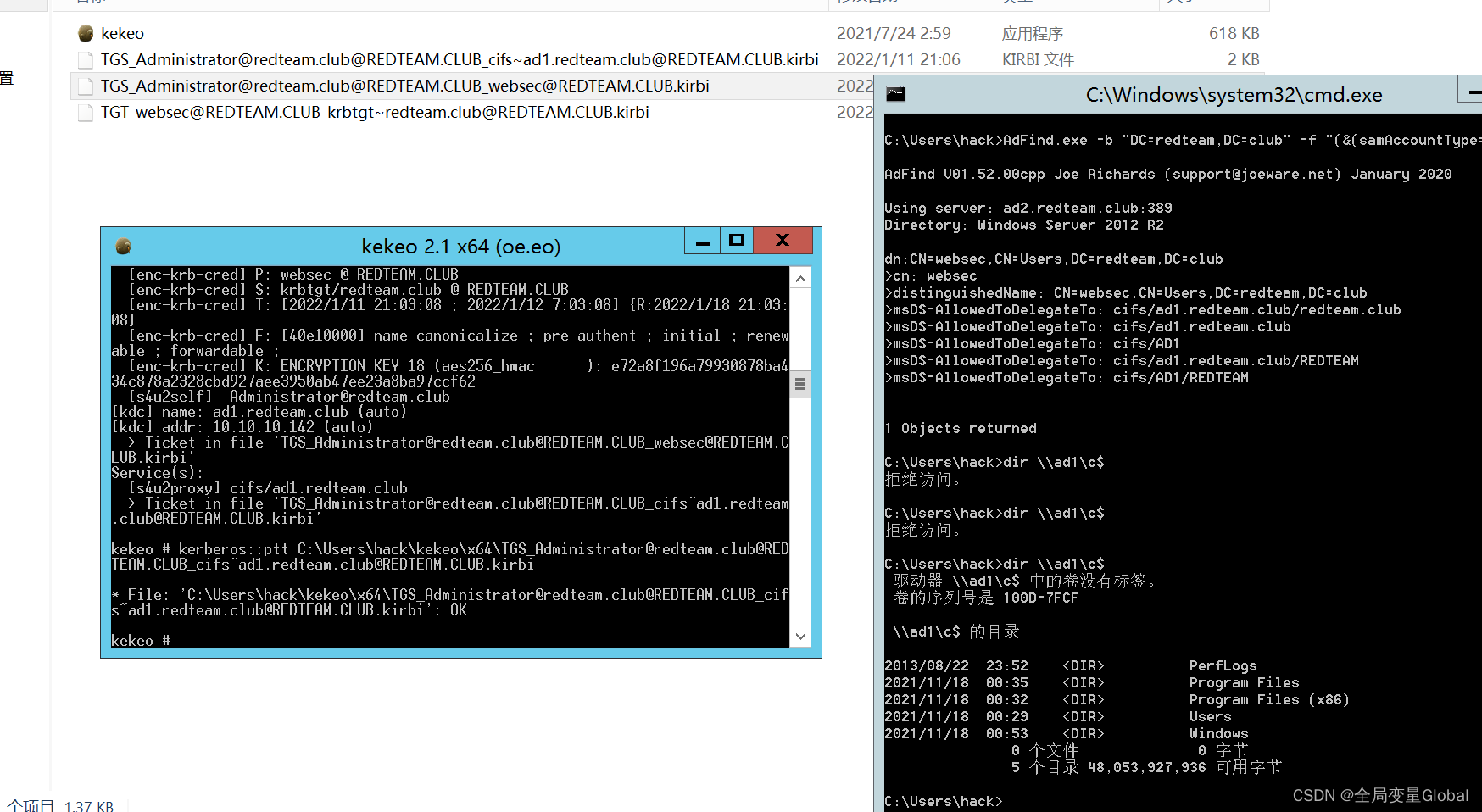Click the 'Using server: ad2.redteam.club:389' line

coord(1028,208)
